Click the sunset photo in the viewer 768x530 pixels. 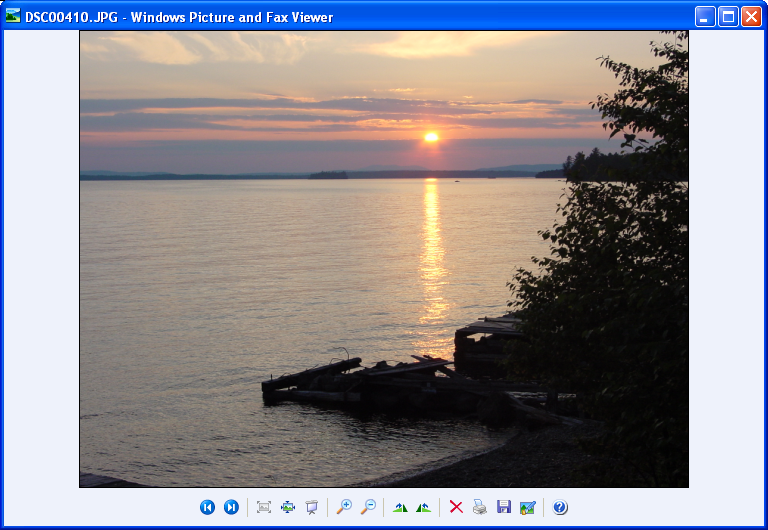tap(384, 258)
